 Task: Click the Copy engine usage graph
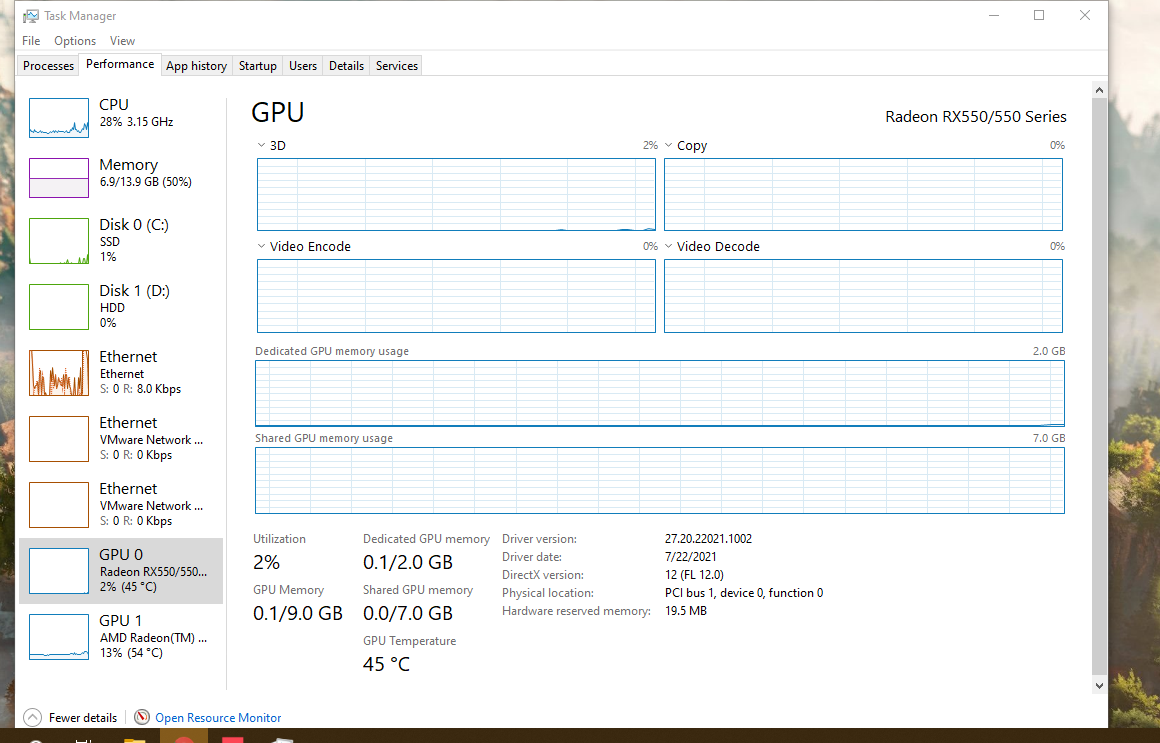(863, 195)
